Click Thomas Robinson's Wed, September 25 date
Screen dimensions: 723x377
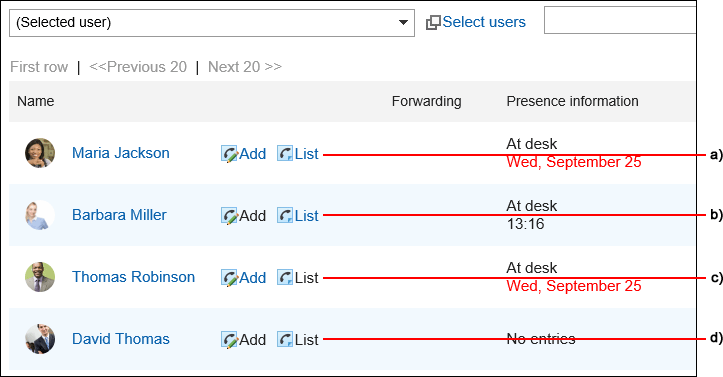pyautogui.click(x=574, y=286)
